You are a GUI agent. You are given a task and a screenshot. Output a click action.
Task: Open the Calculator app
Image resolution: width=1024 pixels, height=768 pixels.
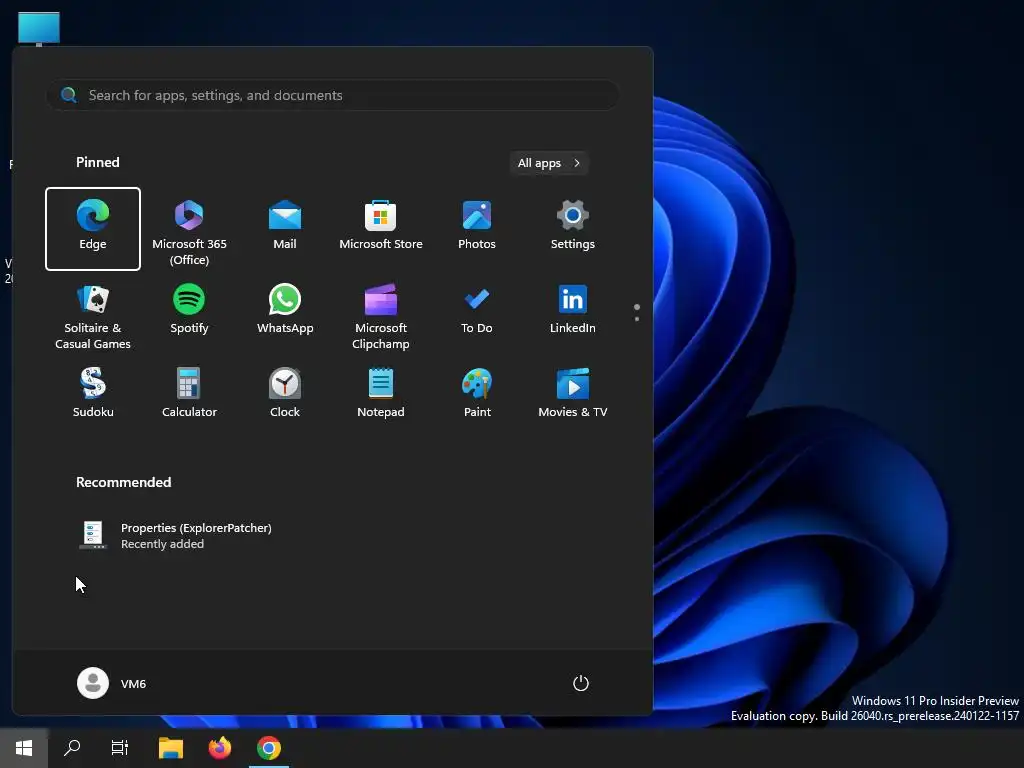pos(189,394)
